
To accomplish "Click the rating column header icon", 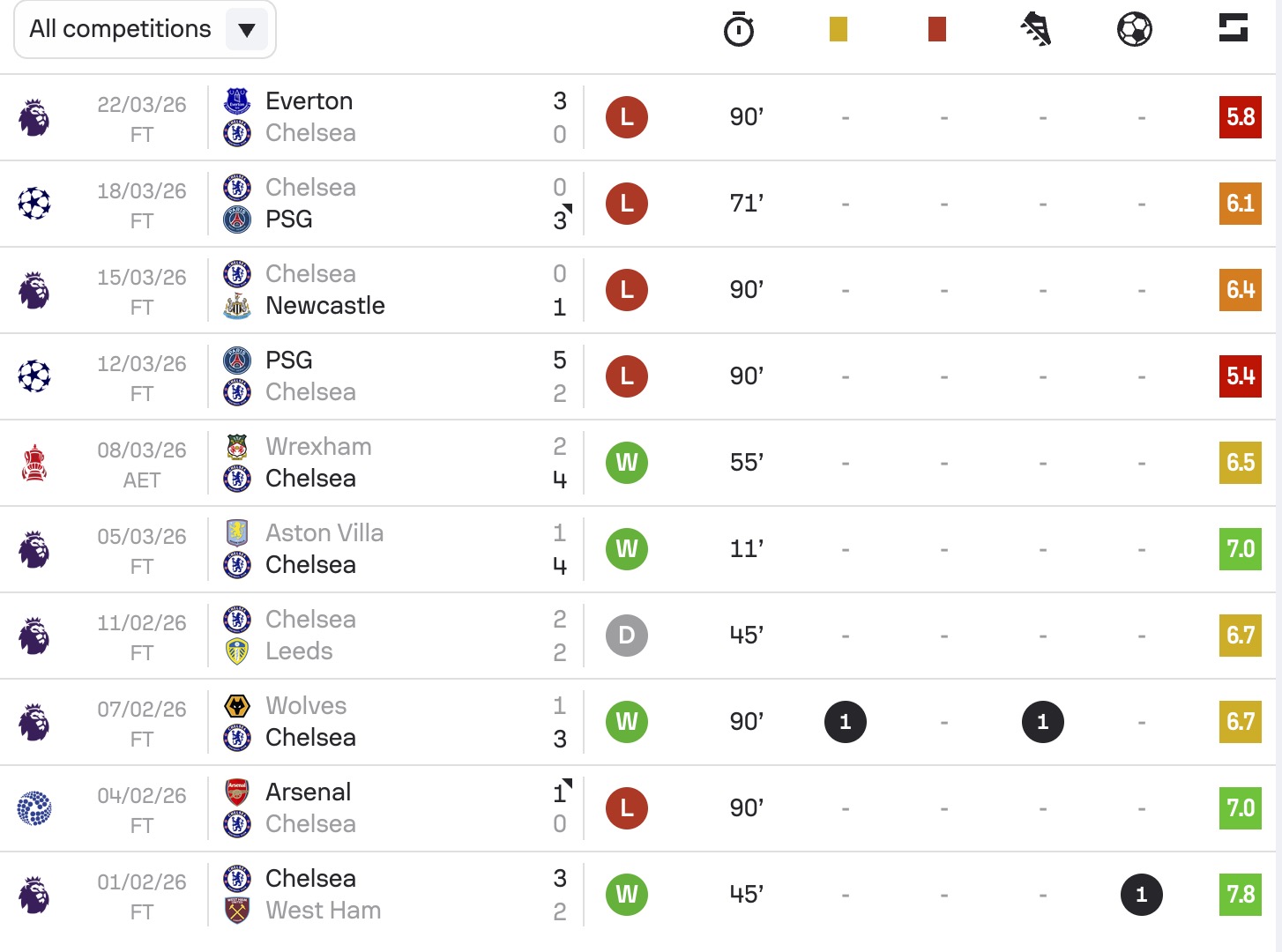I will [1234, 27].
